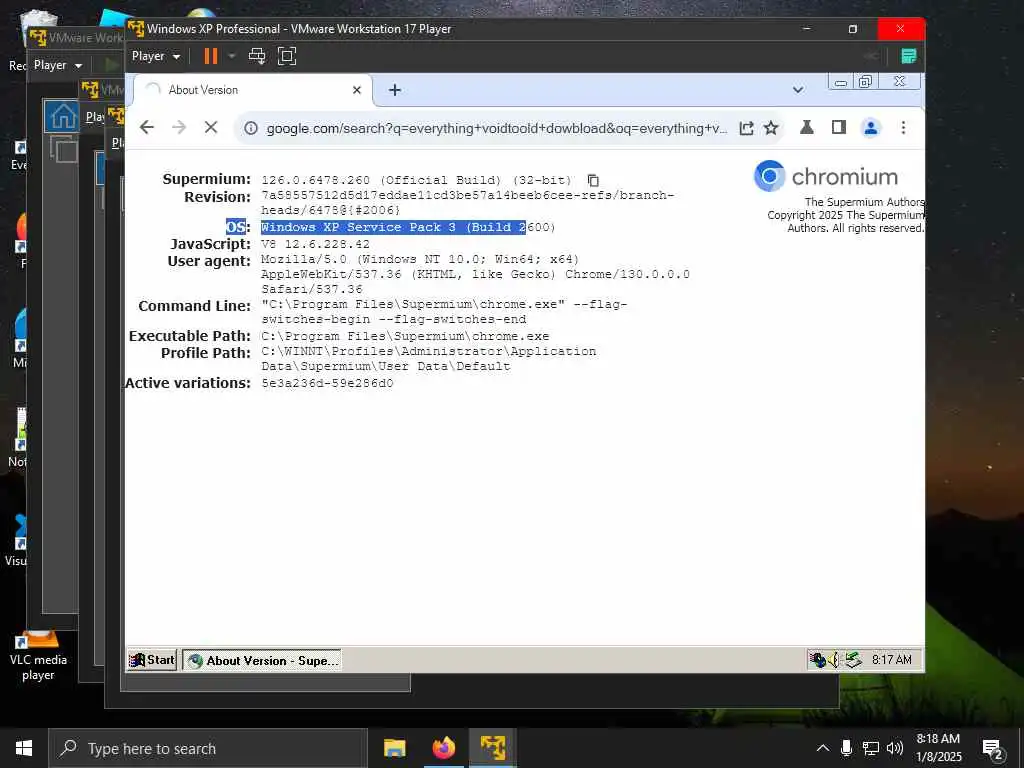Click the Profile Path value text
Screen dimensions: 1024x768
(428, 359)
